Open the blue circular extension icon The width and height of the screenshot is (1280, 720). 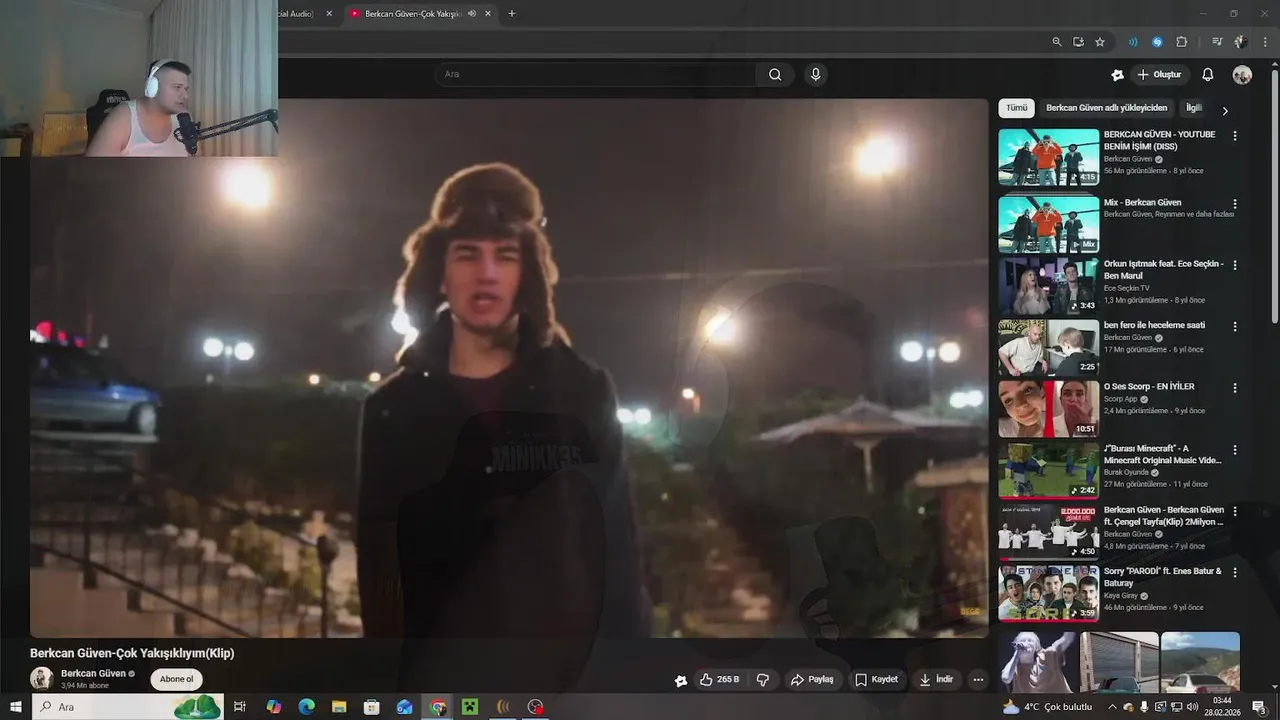pyautogui.click(x=1157, y=42)
